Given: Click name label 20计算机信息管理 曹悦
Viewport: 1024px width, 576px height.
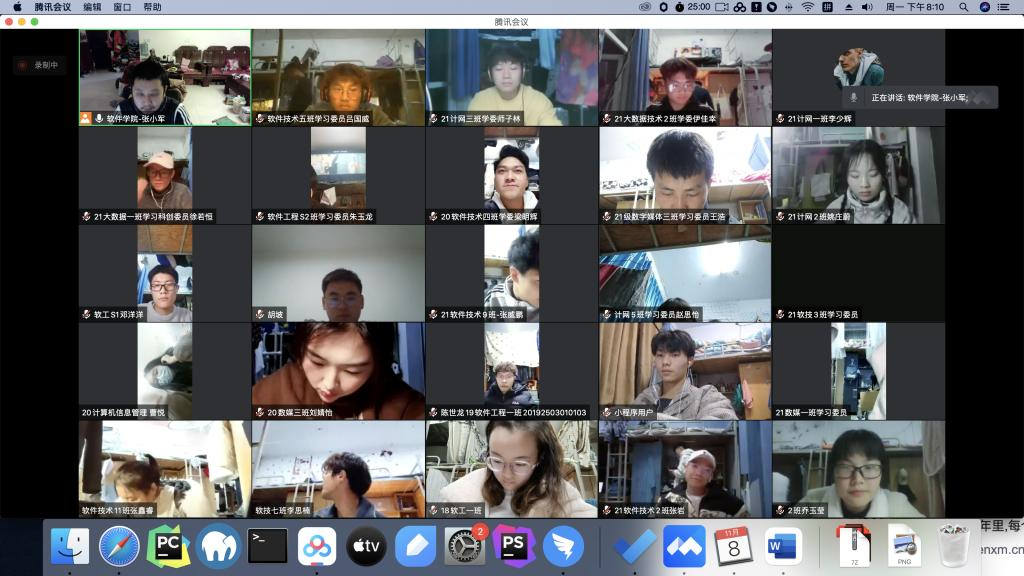Looking at the screenshot, I should click(x=123, y=413).
